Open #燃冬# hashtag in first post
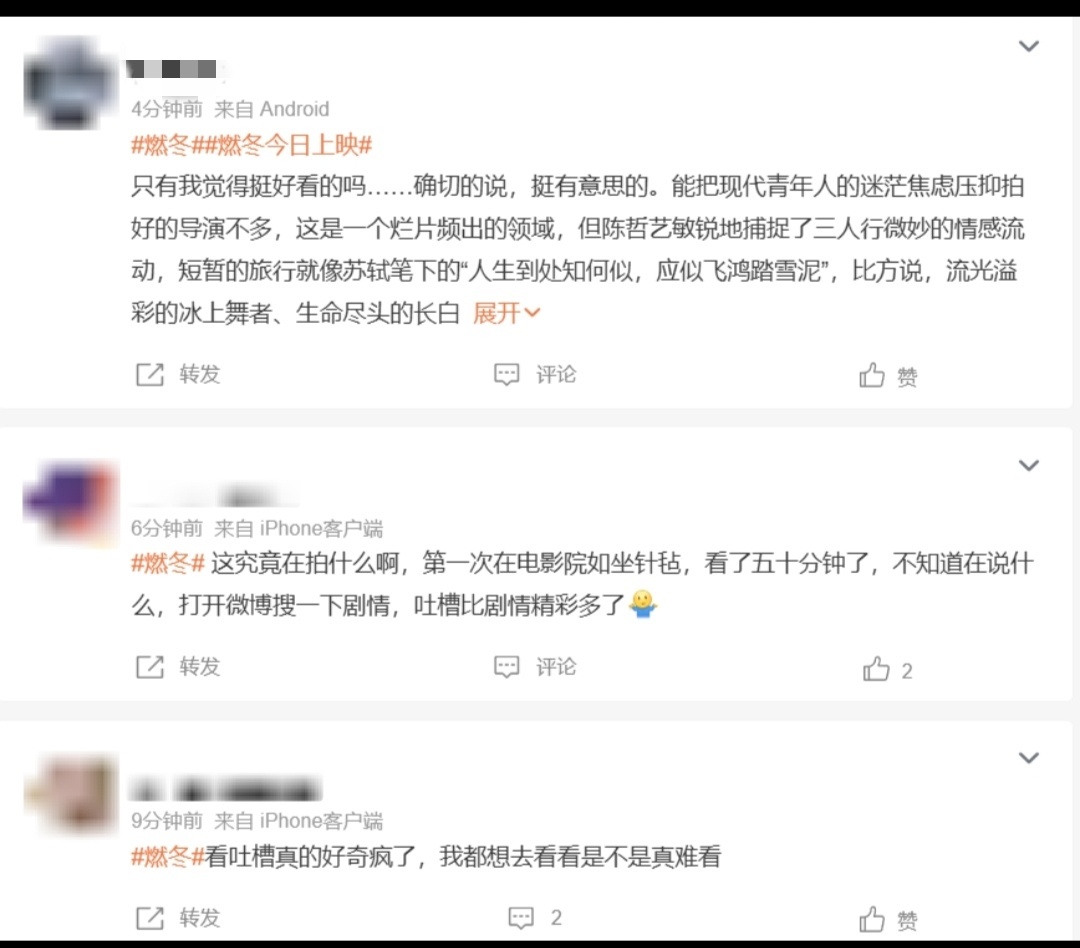This screenshot has width=1080, height=948. 160,145
